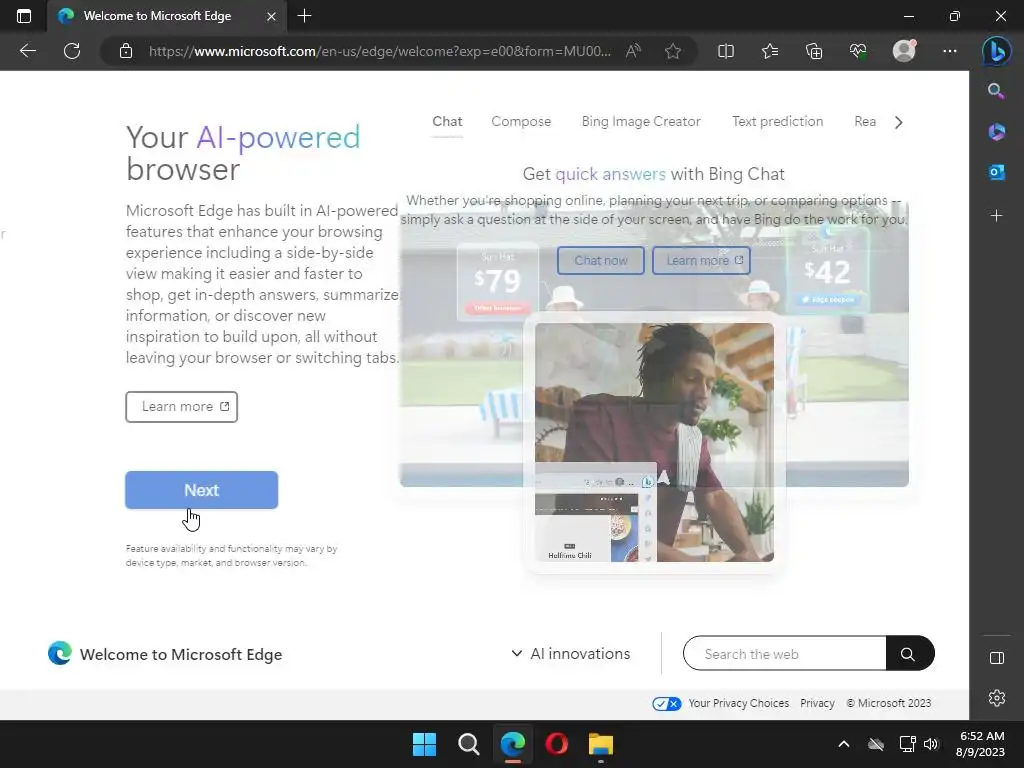The width and height of the screenshot is (1024, 768).
Task: Open sidebar settings gear
Action: point(997,697)
